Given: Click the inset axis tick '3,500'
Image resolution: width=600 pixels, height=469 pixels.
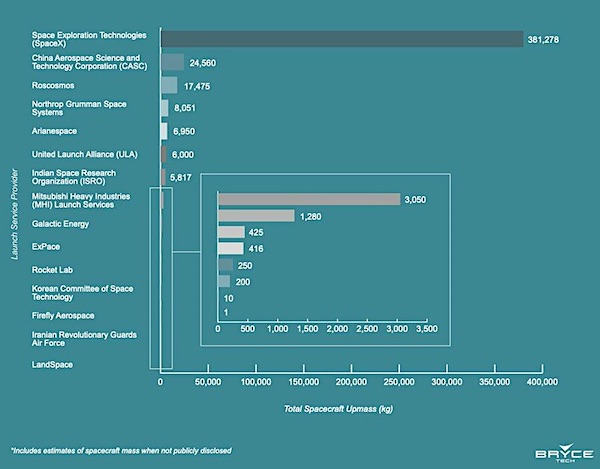Looking at the screenshot, I should point(427,329).
